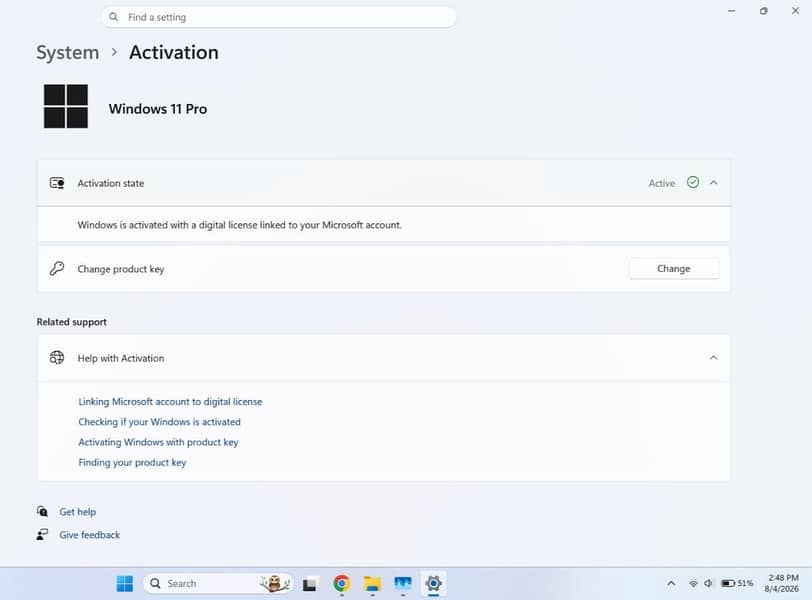Image resolution: width=812 pixels, height=600 pixels.
Task: Open Finding your product key link
Action: pos(132,462)
